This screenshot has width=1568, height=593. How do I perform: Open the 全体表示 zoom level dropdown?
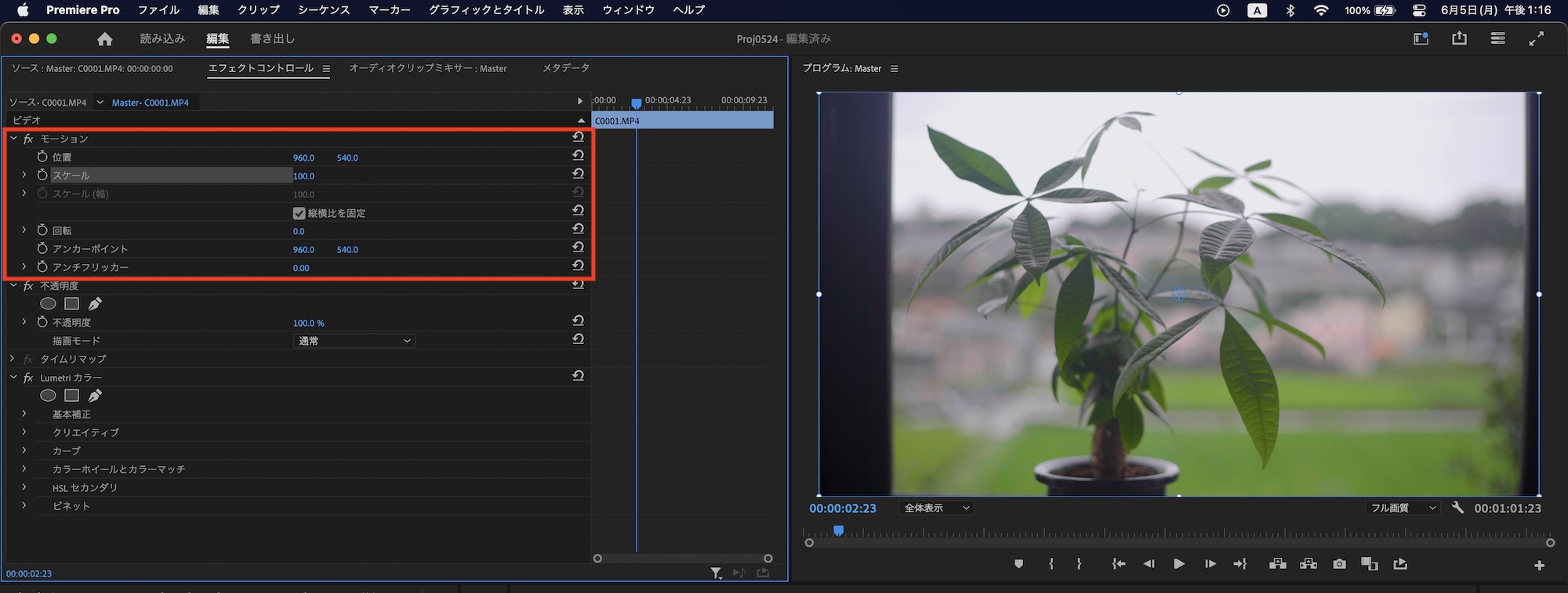click(937, 508)
